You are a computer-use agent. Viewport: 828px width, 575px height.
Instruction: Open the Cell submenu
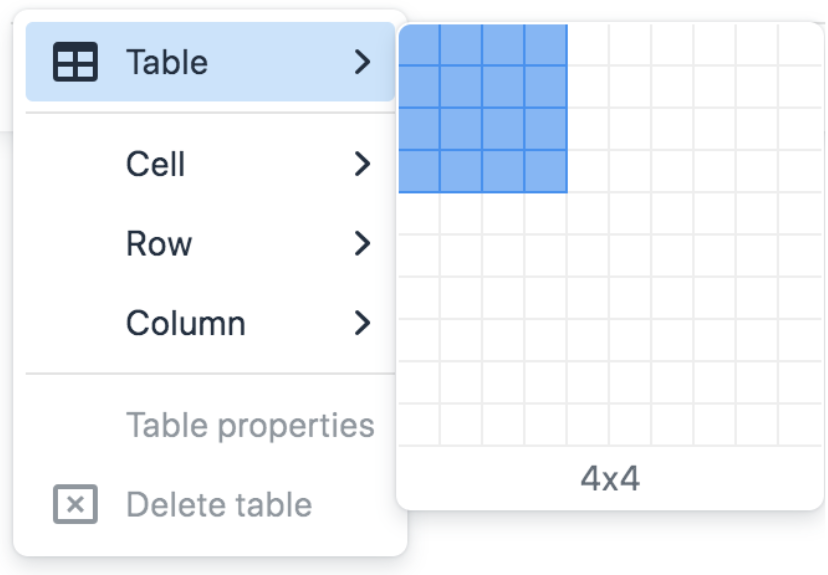(x=156, y=164)
